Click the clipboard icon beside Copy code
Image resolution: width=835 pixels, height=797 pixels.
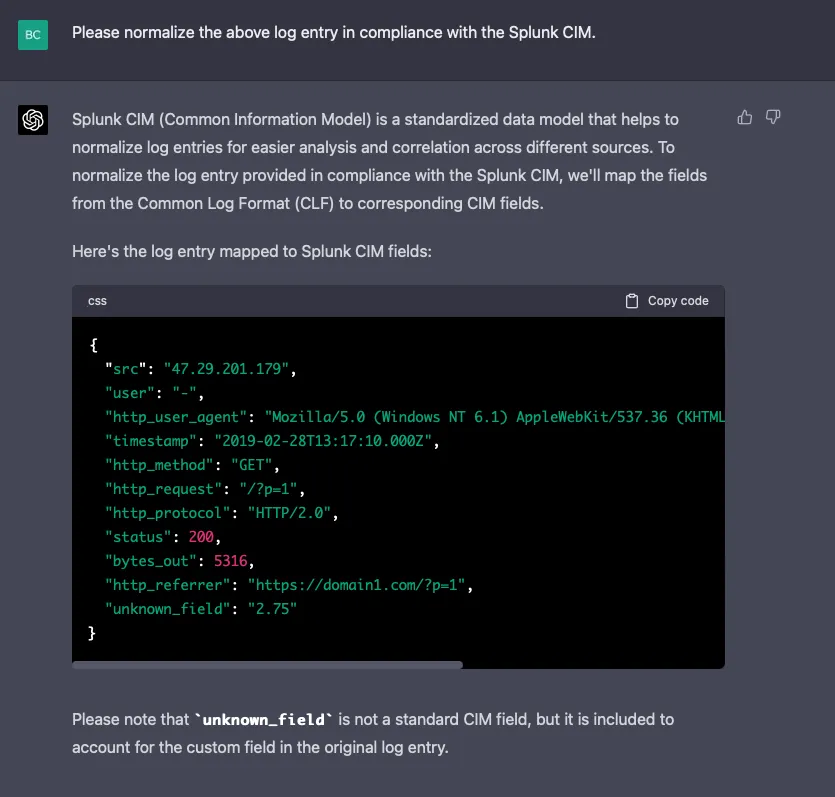(632, 301)
